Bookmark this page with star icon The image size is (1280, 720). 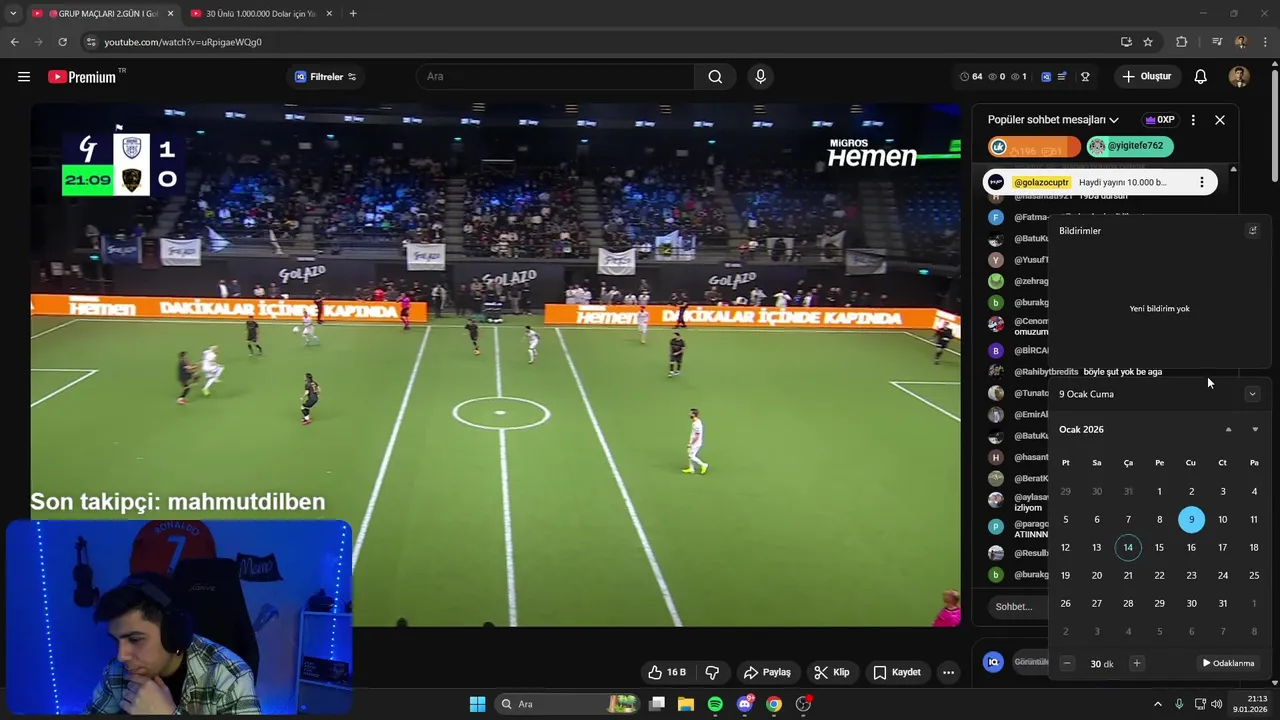1148,42
